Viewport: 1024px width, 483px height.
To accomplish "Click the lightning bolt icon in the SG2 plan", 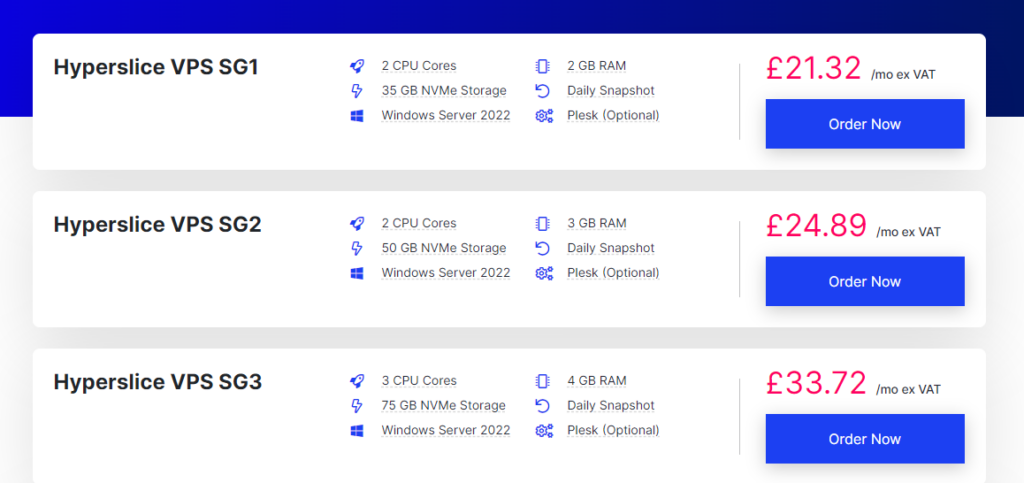I will coord(357,248).
